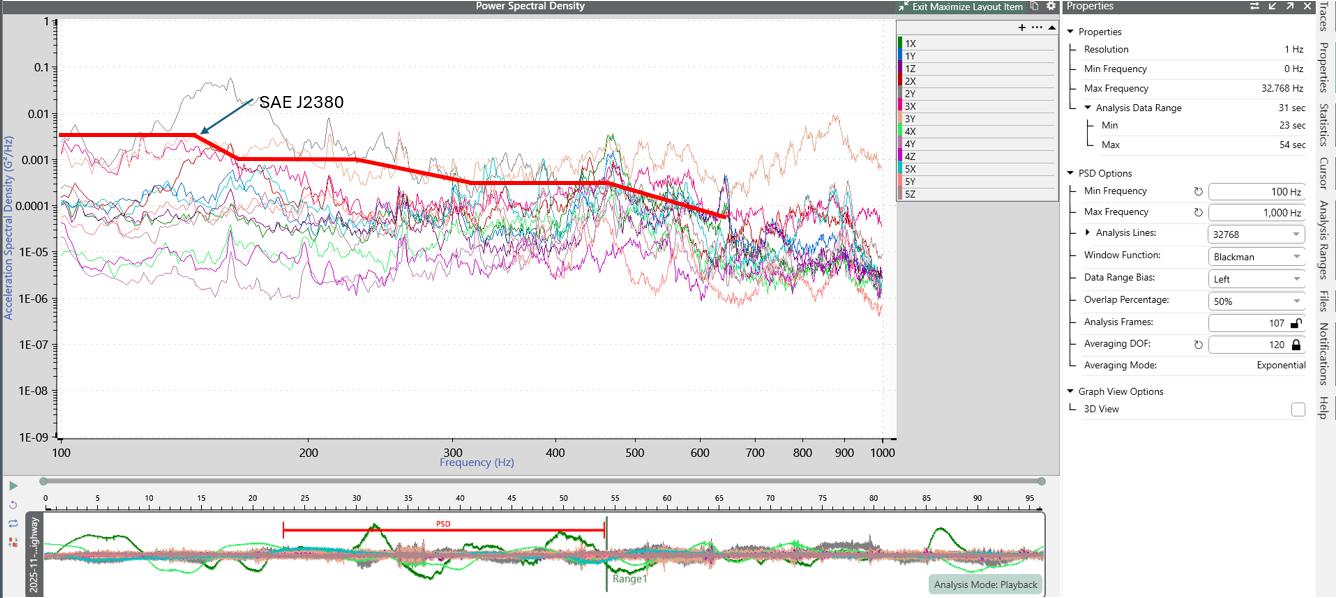Open the Overlap Percentage dropdown

[1257, 301]
